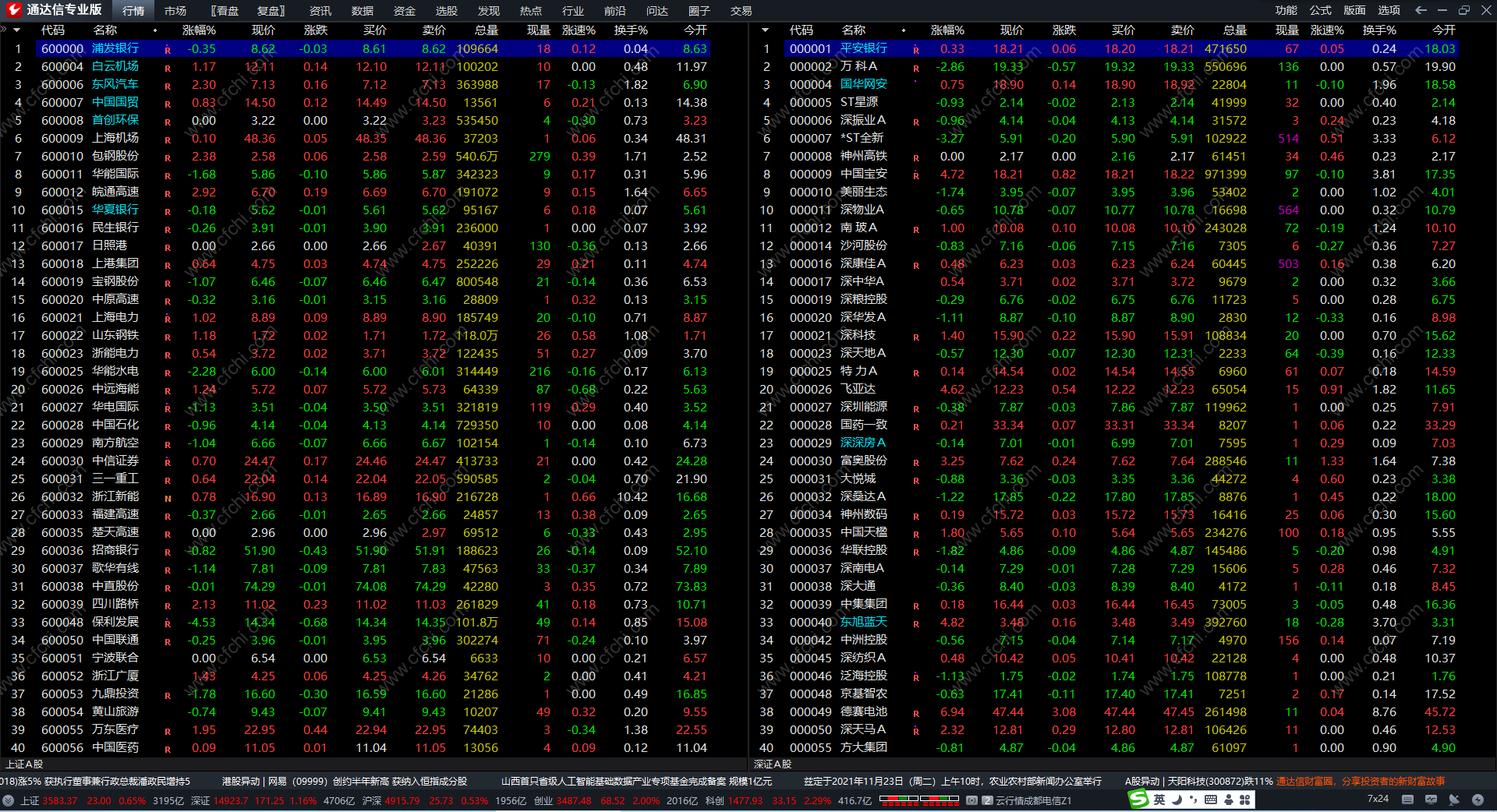Viewport: 1497px width, 812px height.
Task: Click the market breadth red-green bar indicator
Action: (918, 800)
